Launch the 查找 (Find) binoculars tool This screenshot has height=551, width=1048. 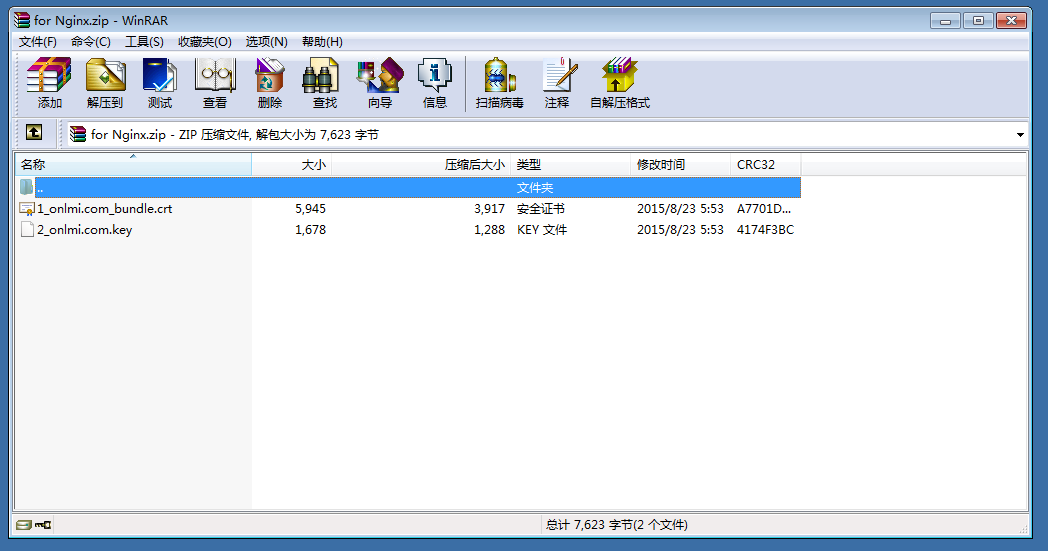324,82
